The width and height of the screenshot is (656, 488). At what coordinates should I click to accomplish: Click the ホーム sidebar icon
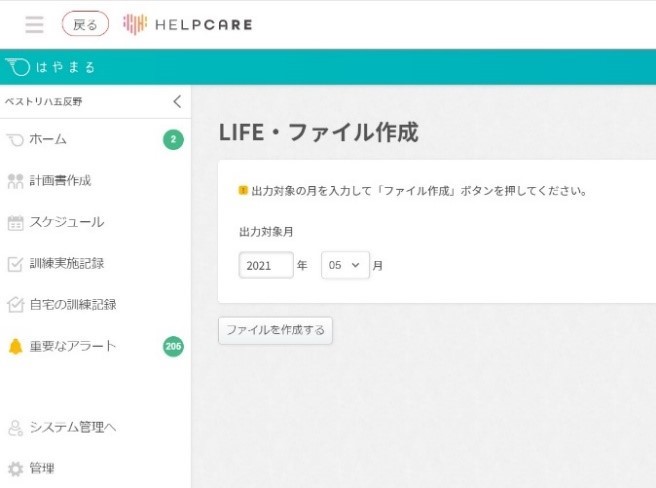(x=15, y=139)
